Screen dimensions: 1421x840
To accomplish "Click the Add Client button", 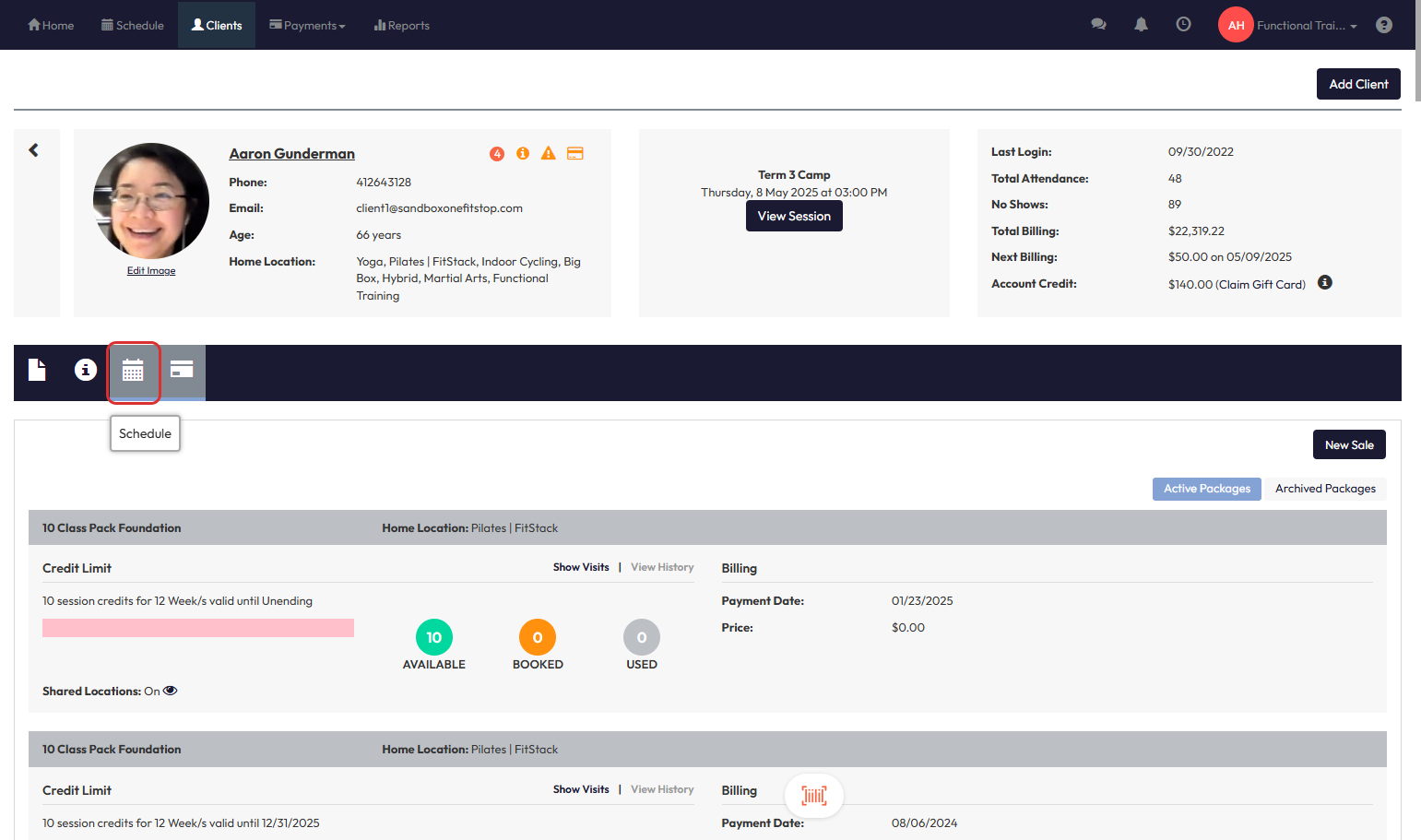I will click(x=1357, y=84).
